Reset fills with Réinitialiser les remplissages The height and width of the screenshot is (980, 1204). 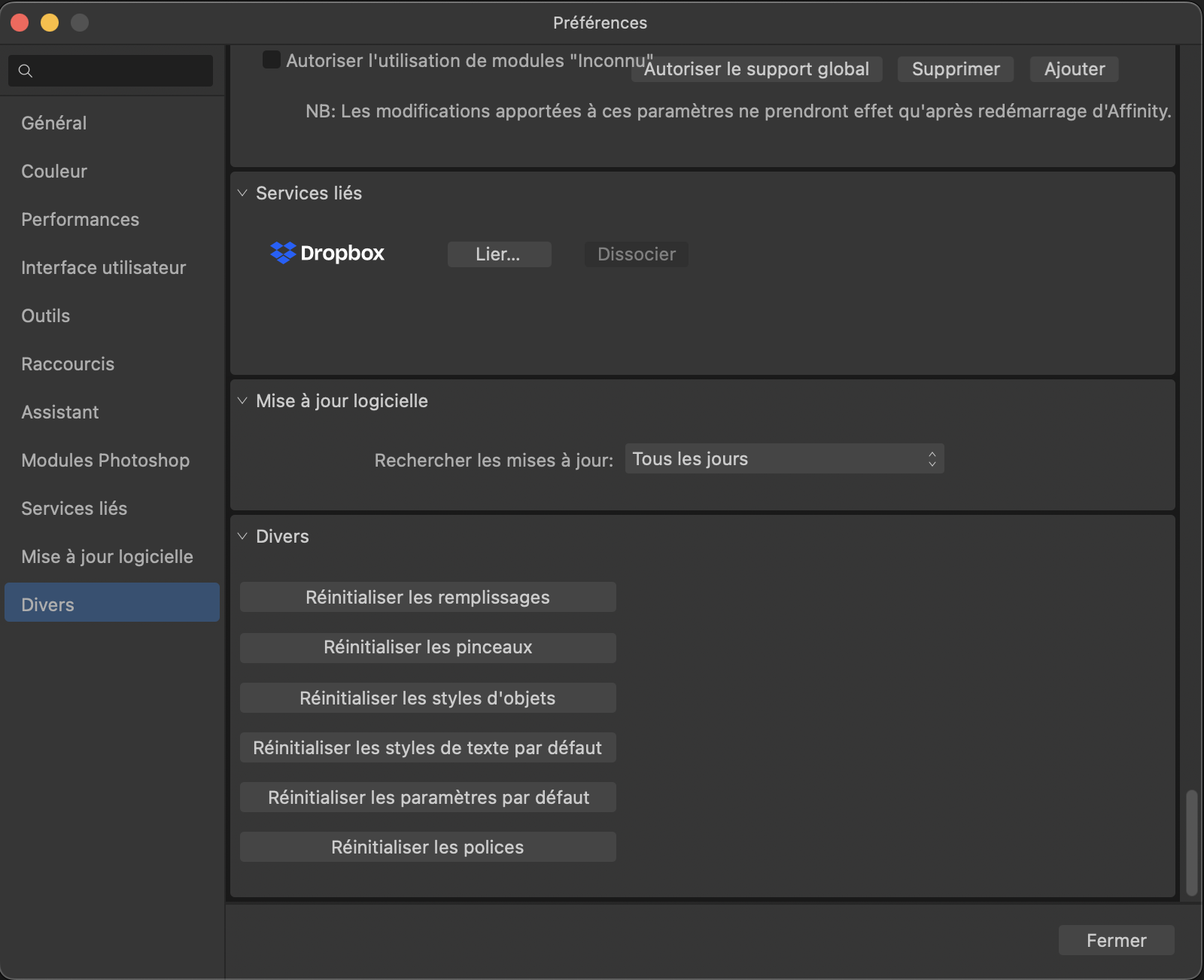pyautogui.click(x=427, y=598)
